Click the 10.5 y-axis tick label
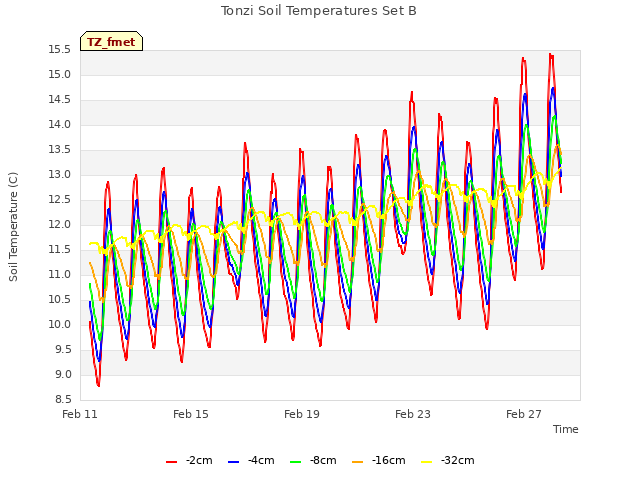Image resolution: width=640 pixels, height=480 pixels. 60,300
